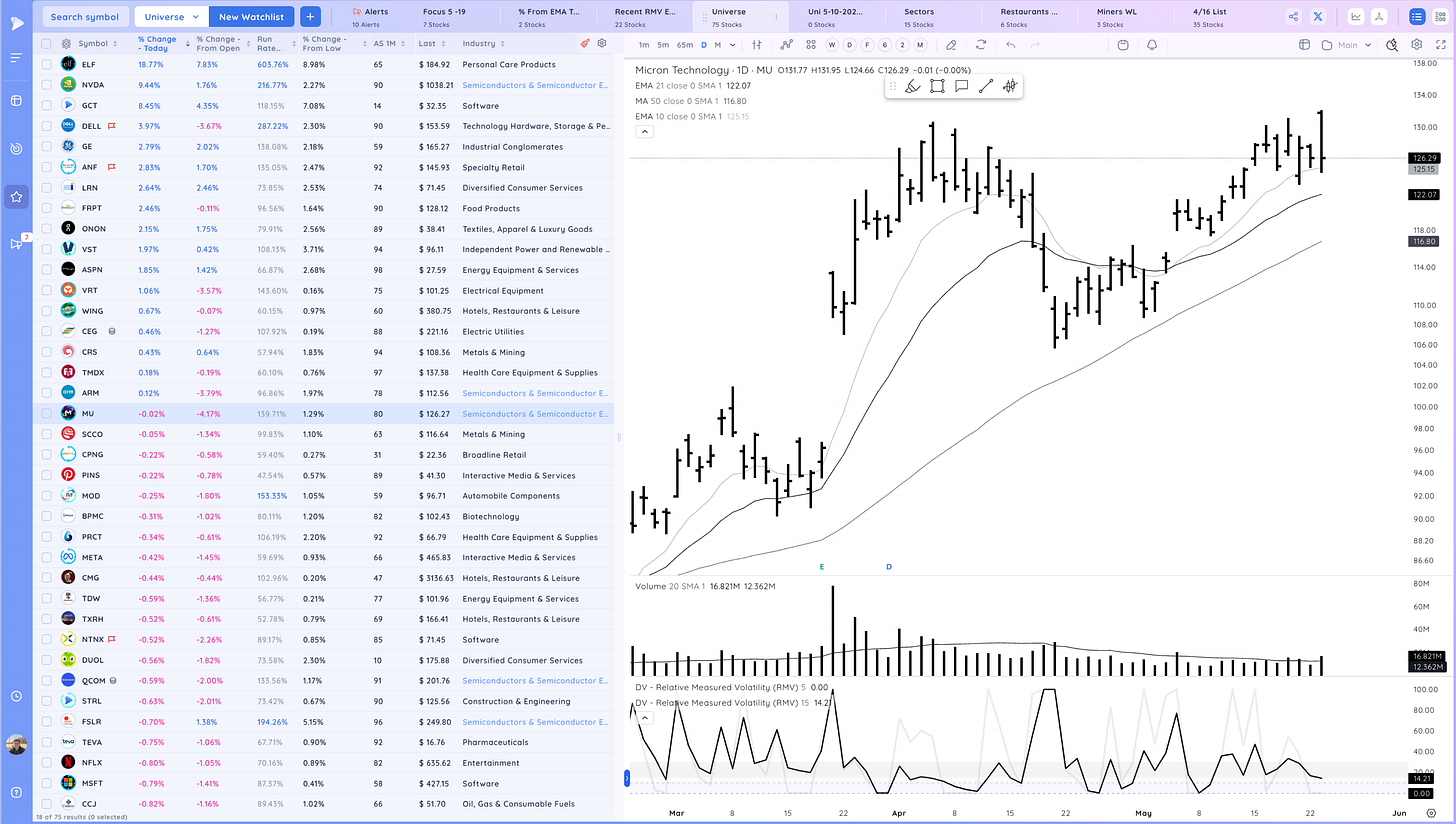This screenshot has width=1456, height=824.
Task: Toggle fullscreen chart mode
Action: pyautogui.click(x=1441, y=44)
